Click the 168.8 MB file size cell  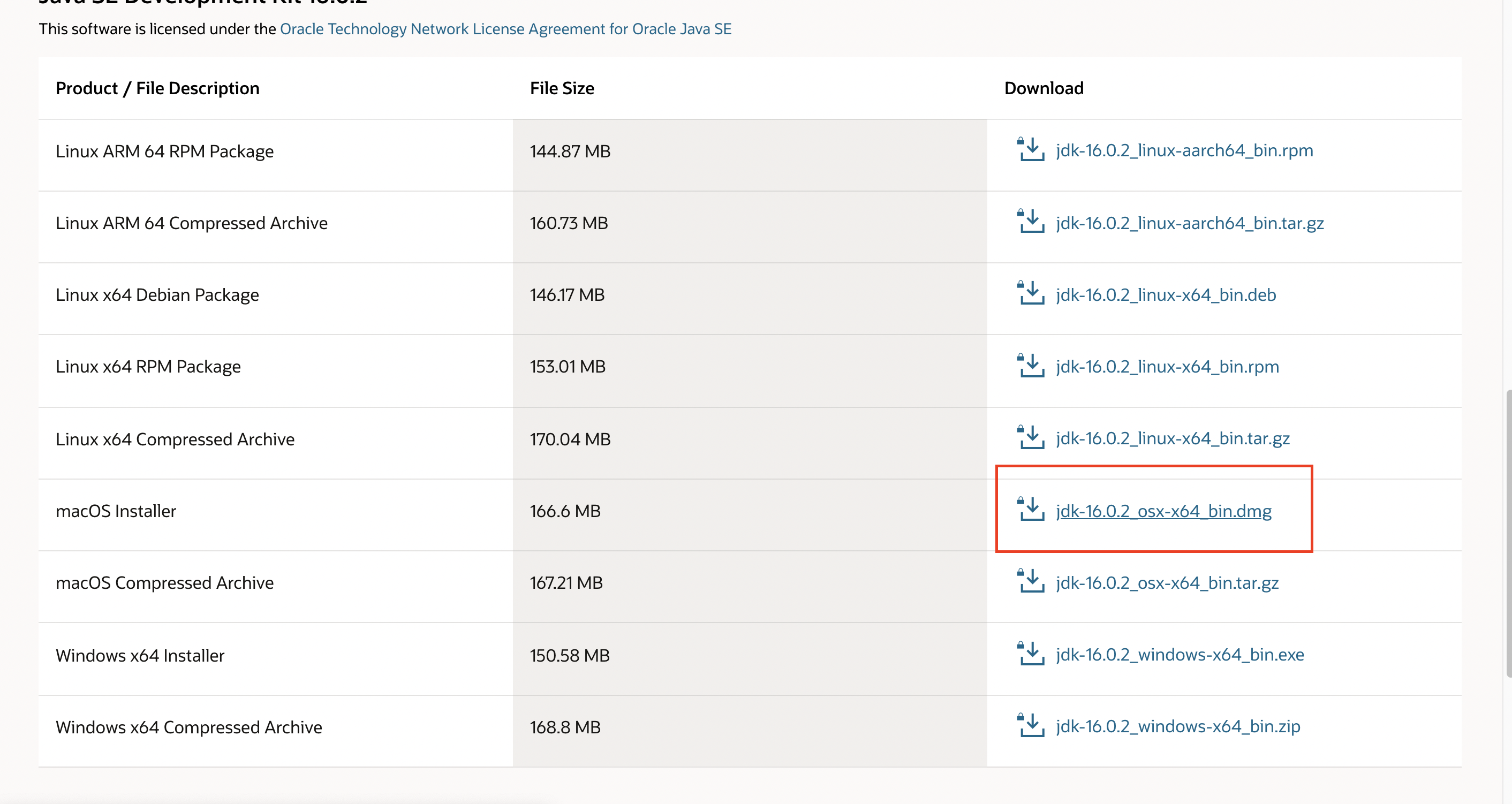[x=750, y=731]
